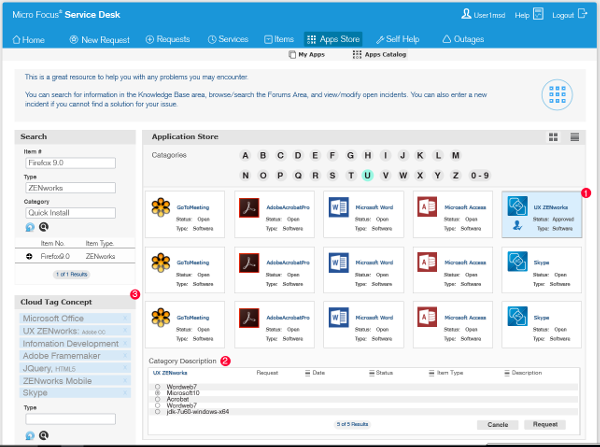The height and width of the screenshot is (447, 600).
Task: Open the Status column filter
Action: [371, 373]
